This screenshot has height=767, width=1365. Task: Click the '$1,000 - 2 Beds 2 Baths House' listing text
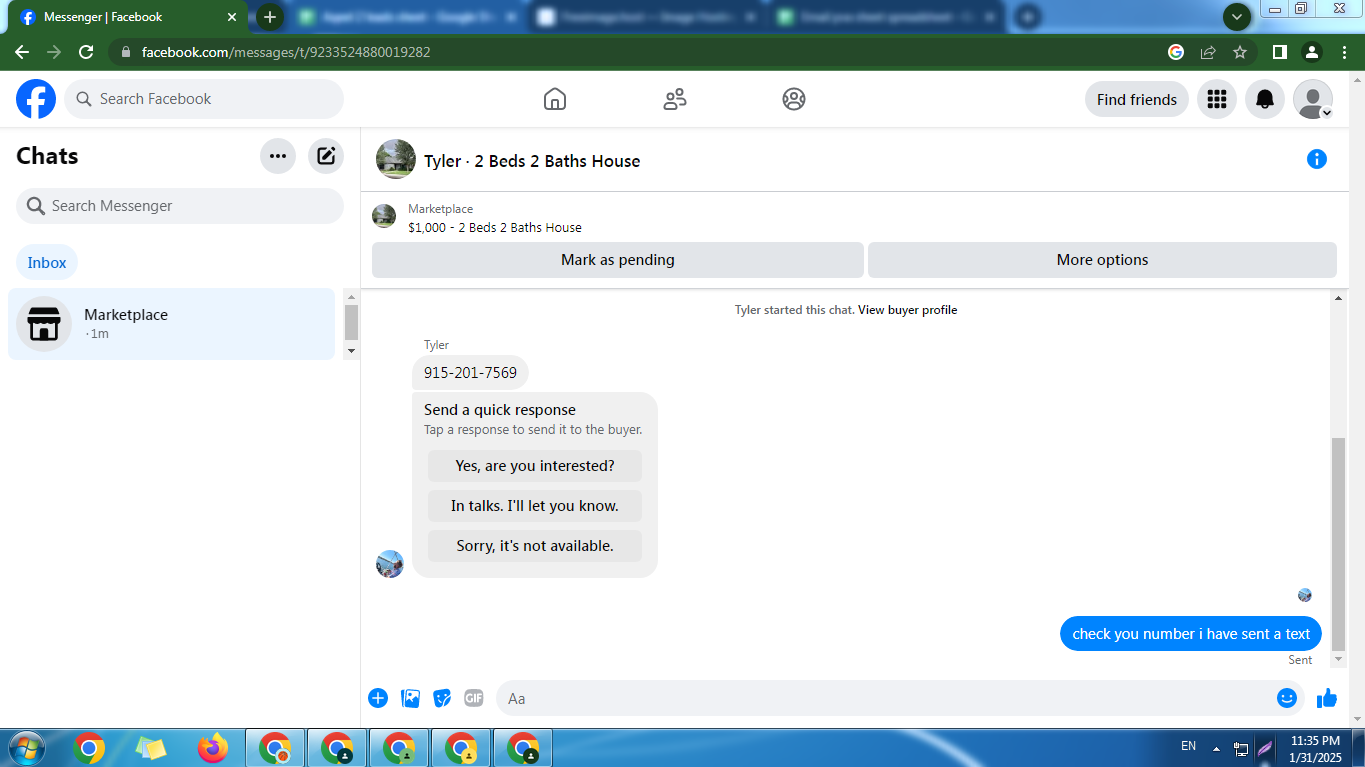coord(495,228)
